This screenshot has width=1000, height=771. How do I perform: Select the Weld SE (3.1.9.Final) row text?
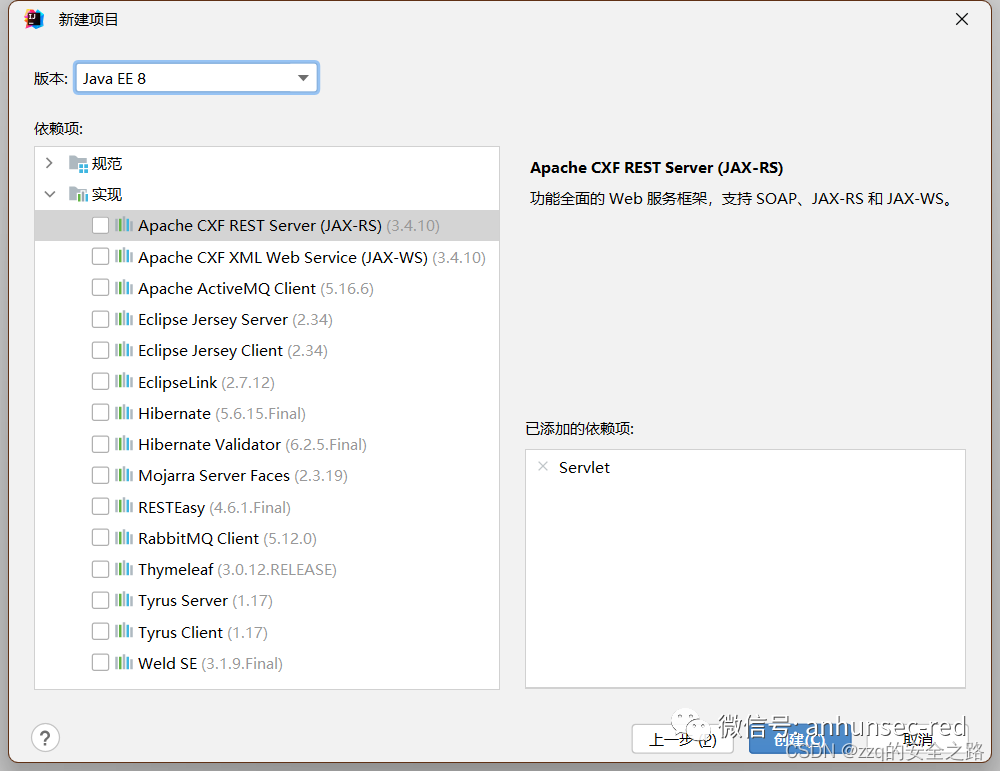[x=210, y=663]
